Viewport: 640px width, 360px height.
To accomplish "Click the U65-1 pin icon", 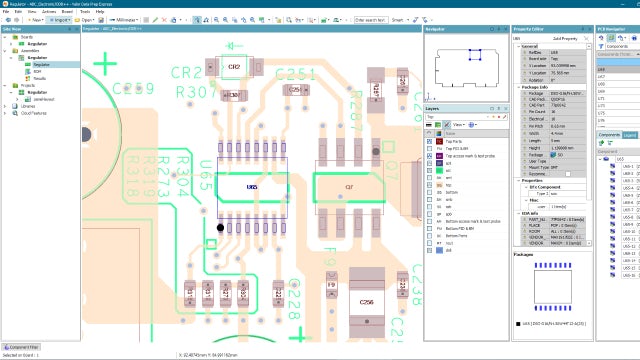I will coord(613,166).
